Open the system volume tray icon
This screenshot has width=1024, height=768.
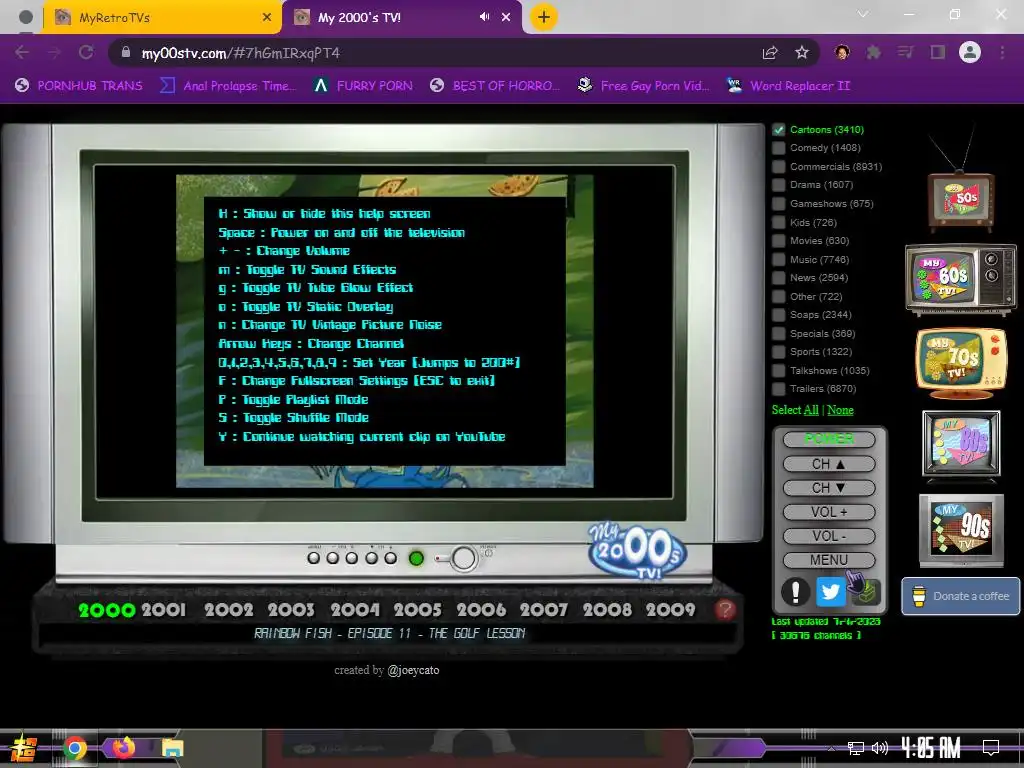pyautogui.click(x=880, y=748)
